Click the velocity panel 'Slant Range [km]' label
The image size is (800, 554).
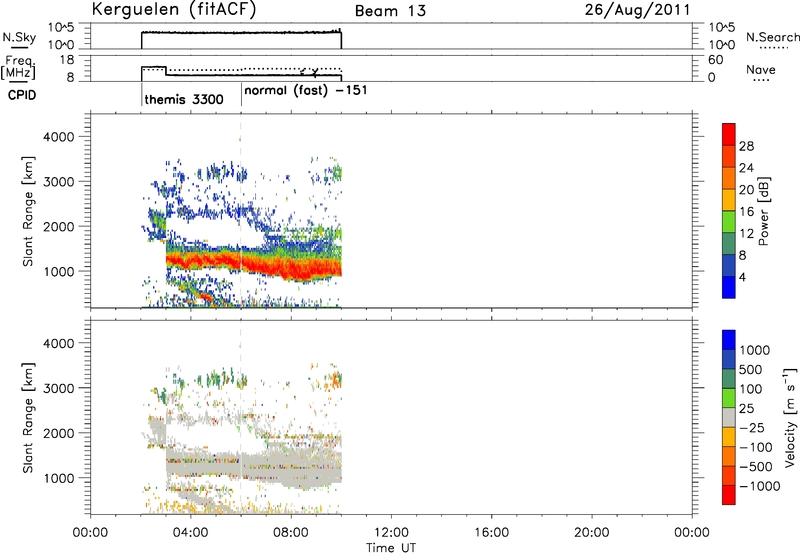(28, 418)
